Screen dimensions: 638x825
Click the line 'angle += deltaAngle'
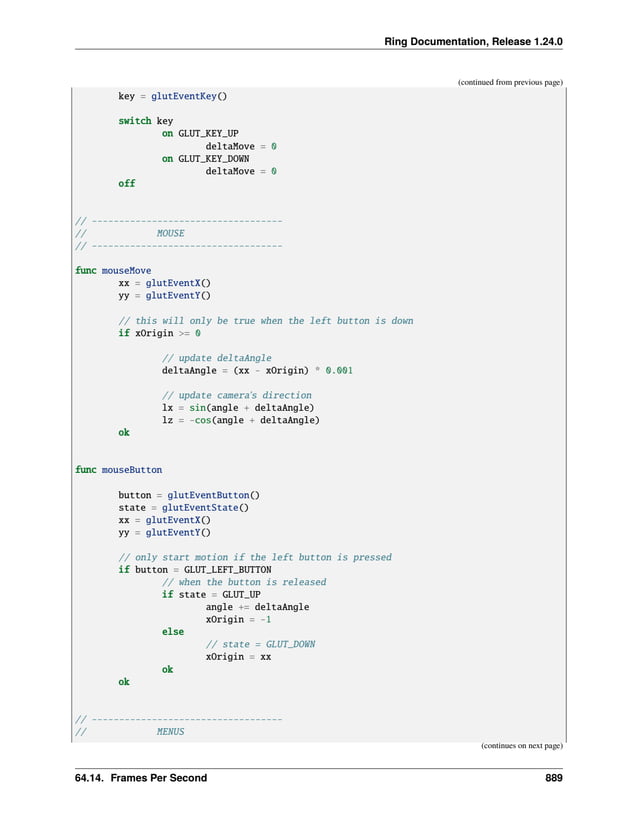point(257,607)
